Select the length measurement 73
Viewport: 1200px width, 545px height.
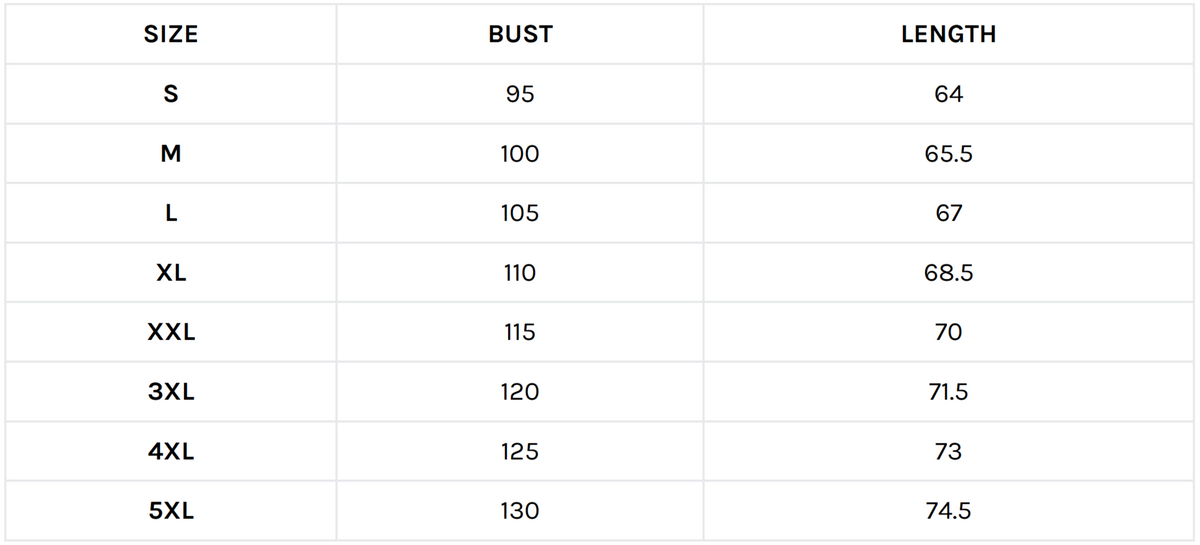click(x=948, y=452)
